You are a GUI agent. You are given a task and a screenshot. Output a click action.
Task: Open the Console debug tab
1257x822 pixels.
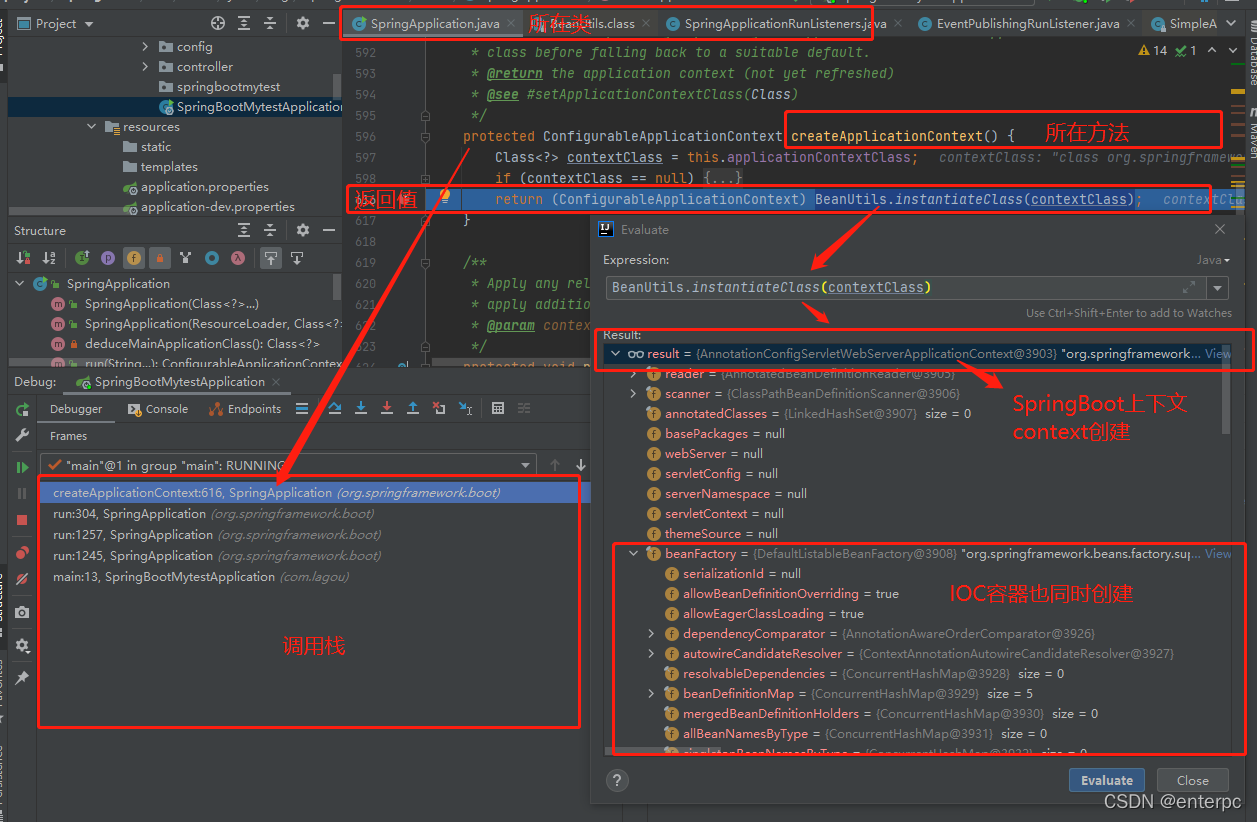[159, 409]
